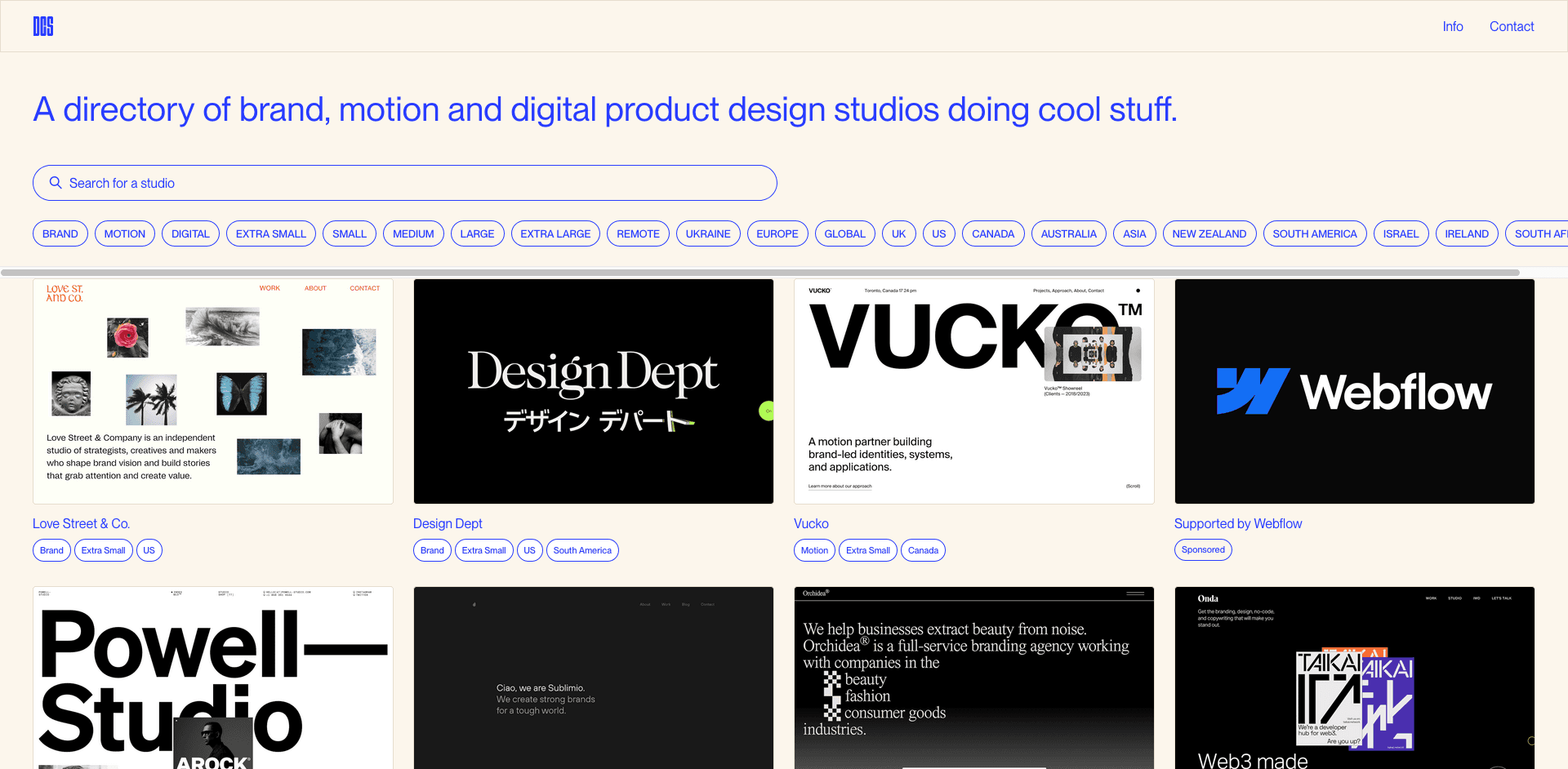Screen dimensions: 1568x769
Task: Open the Orchidea agency thumbnail
Action: 974,678
